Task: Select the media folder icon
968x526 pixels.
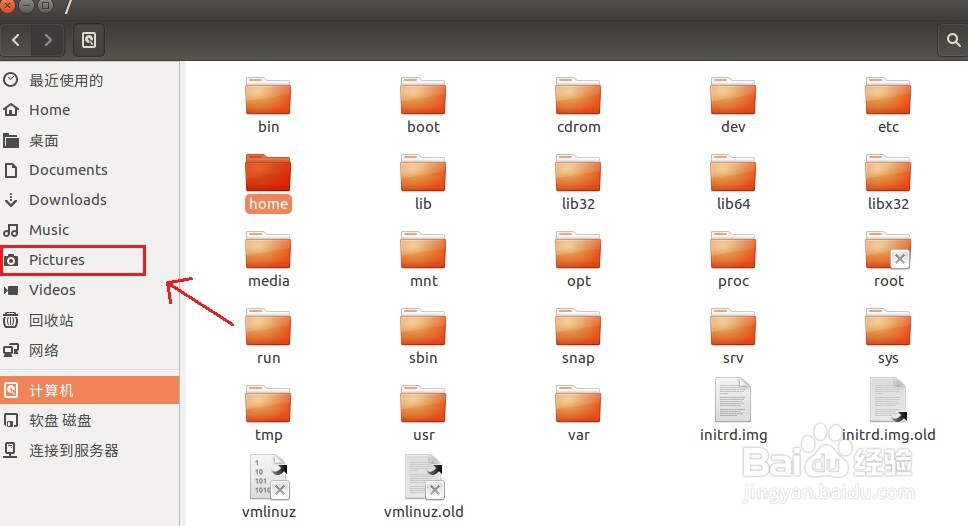Action: [x=268, y=250]
